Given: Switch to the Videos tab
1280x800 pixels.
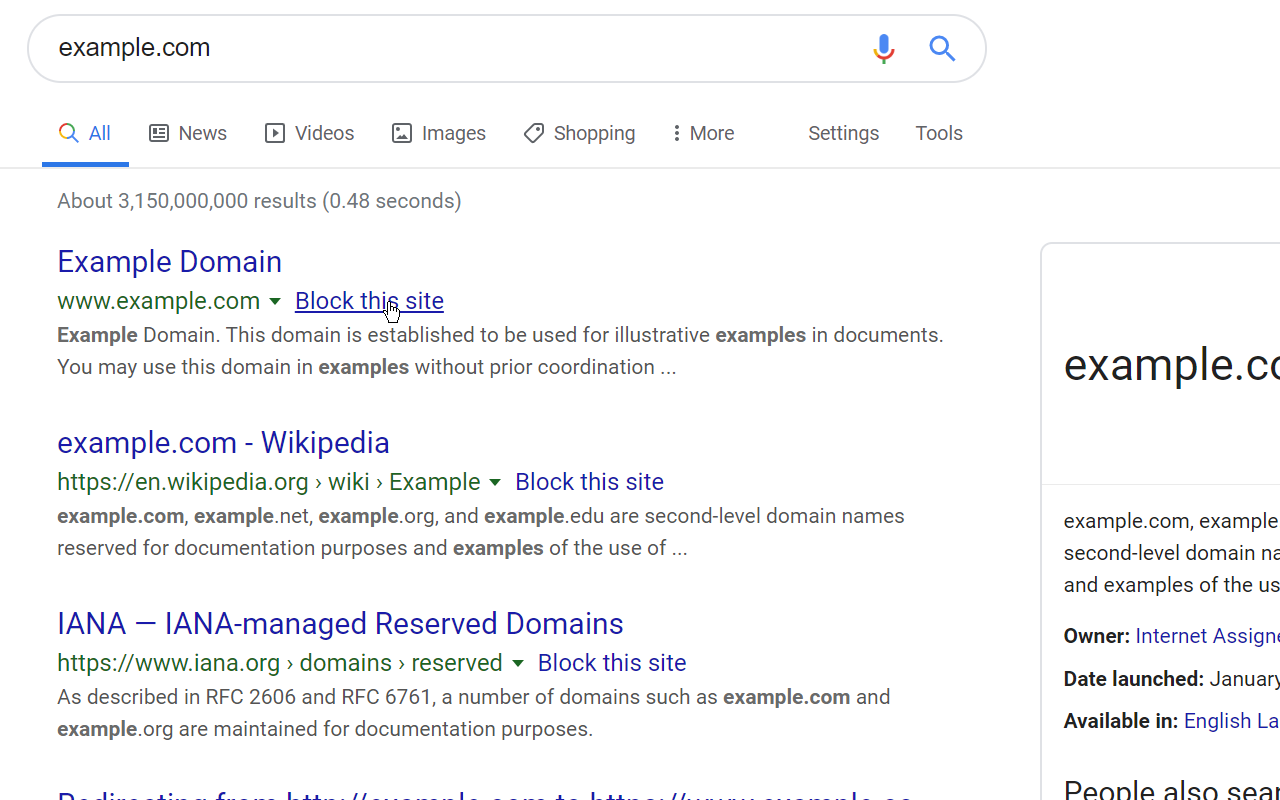Looking at the screenshot, I should pyautogui.click(x=310, y=133).
